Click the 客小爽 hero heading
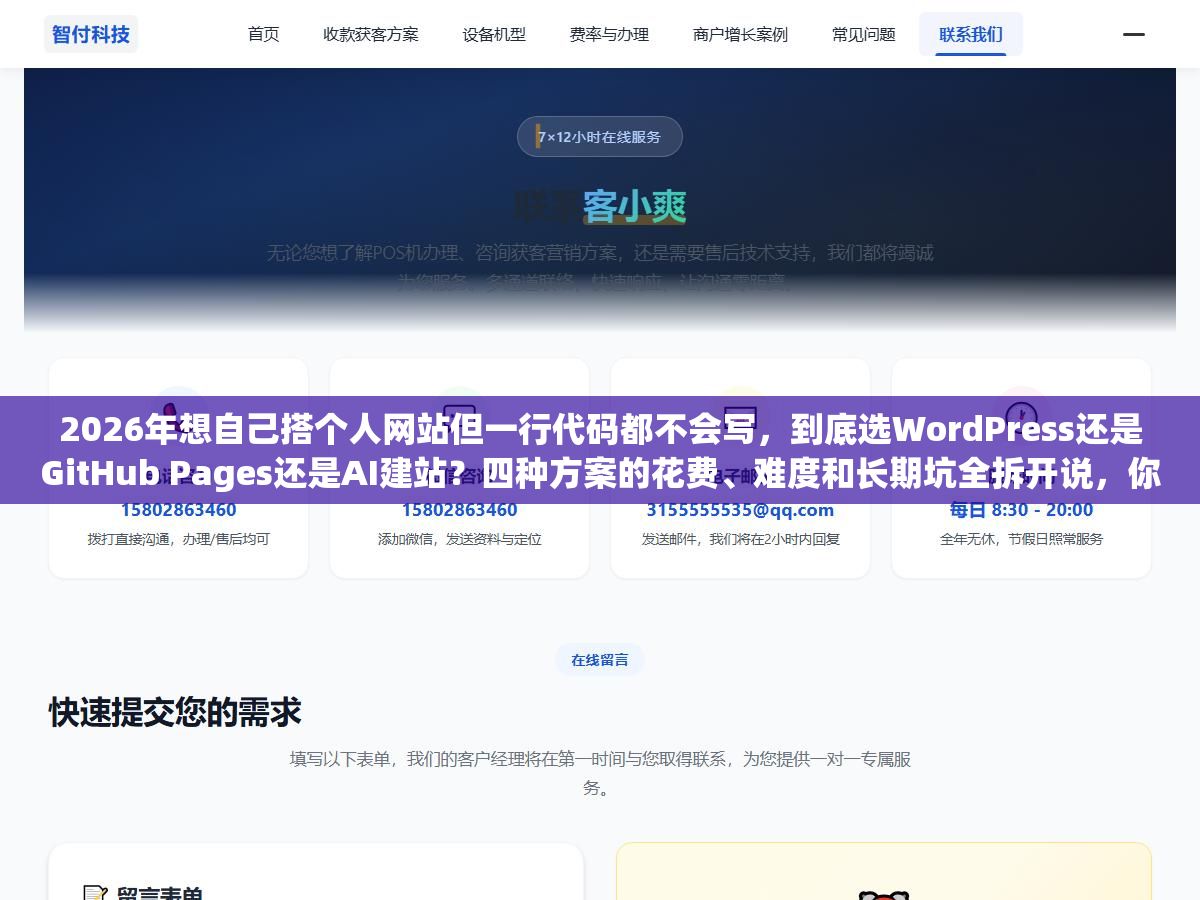This screenshot has height=900, width=1200. click(635, 206)
